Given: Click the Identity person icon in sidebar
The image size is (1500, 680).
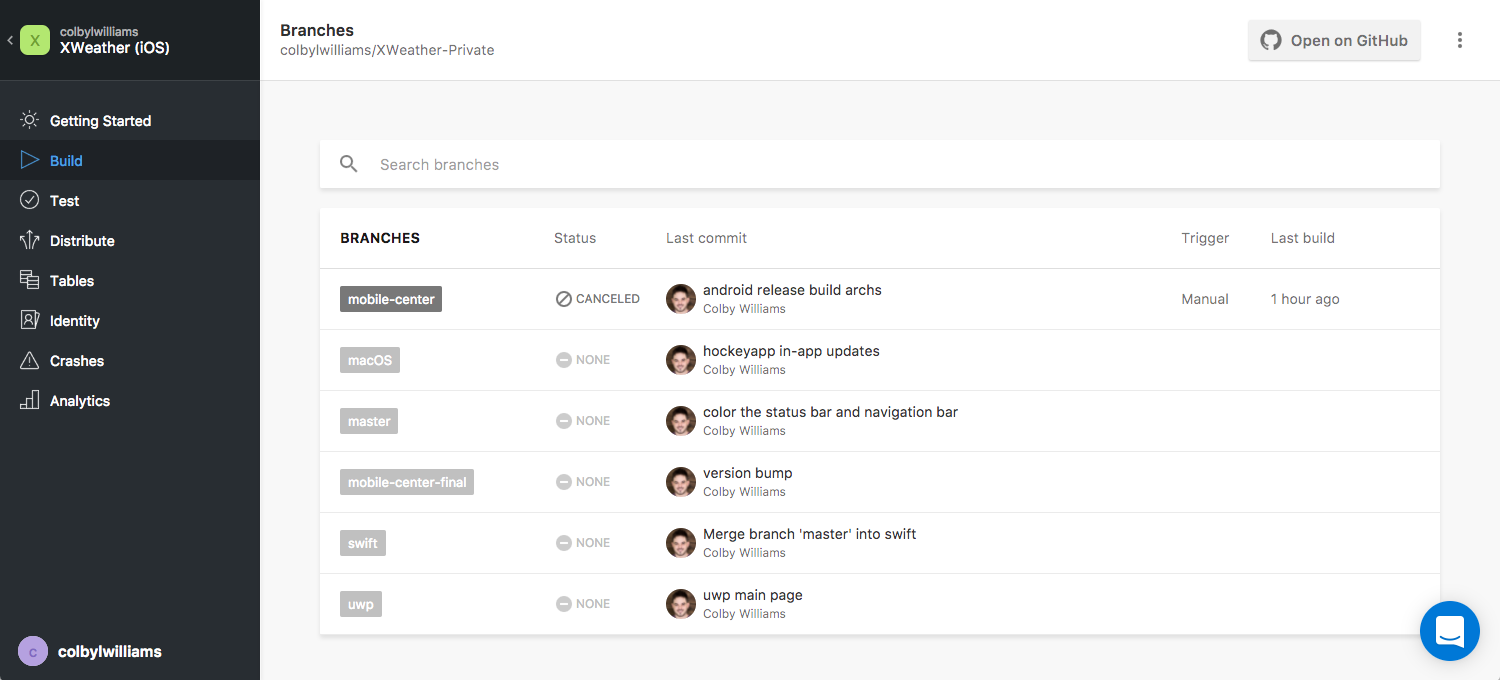Looking at the screenshot, I should tap(30, 320).
